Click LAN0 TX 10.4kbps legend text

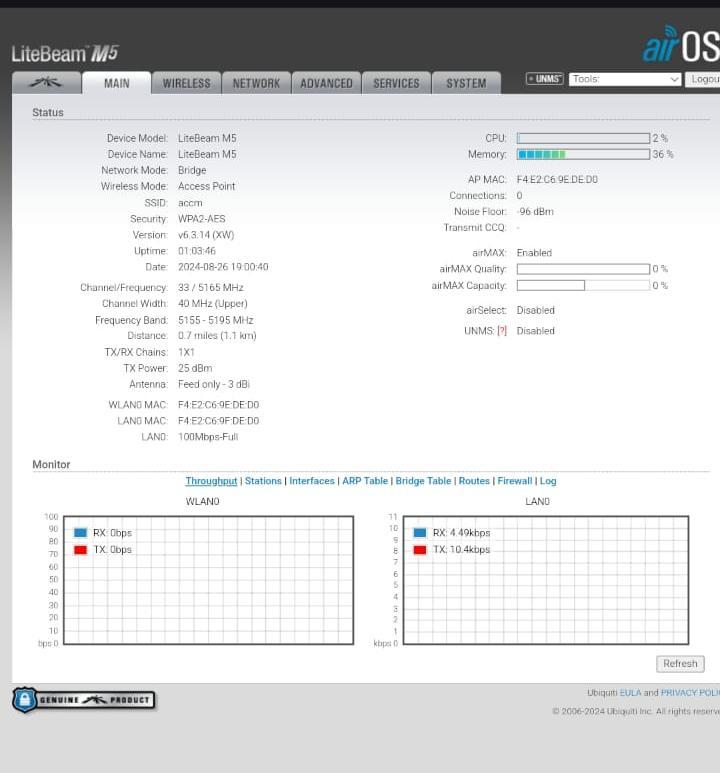pos(461,550)
